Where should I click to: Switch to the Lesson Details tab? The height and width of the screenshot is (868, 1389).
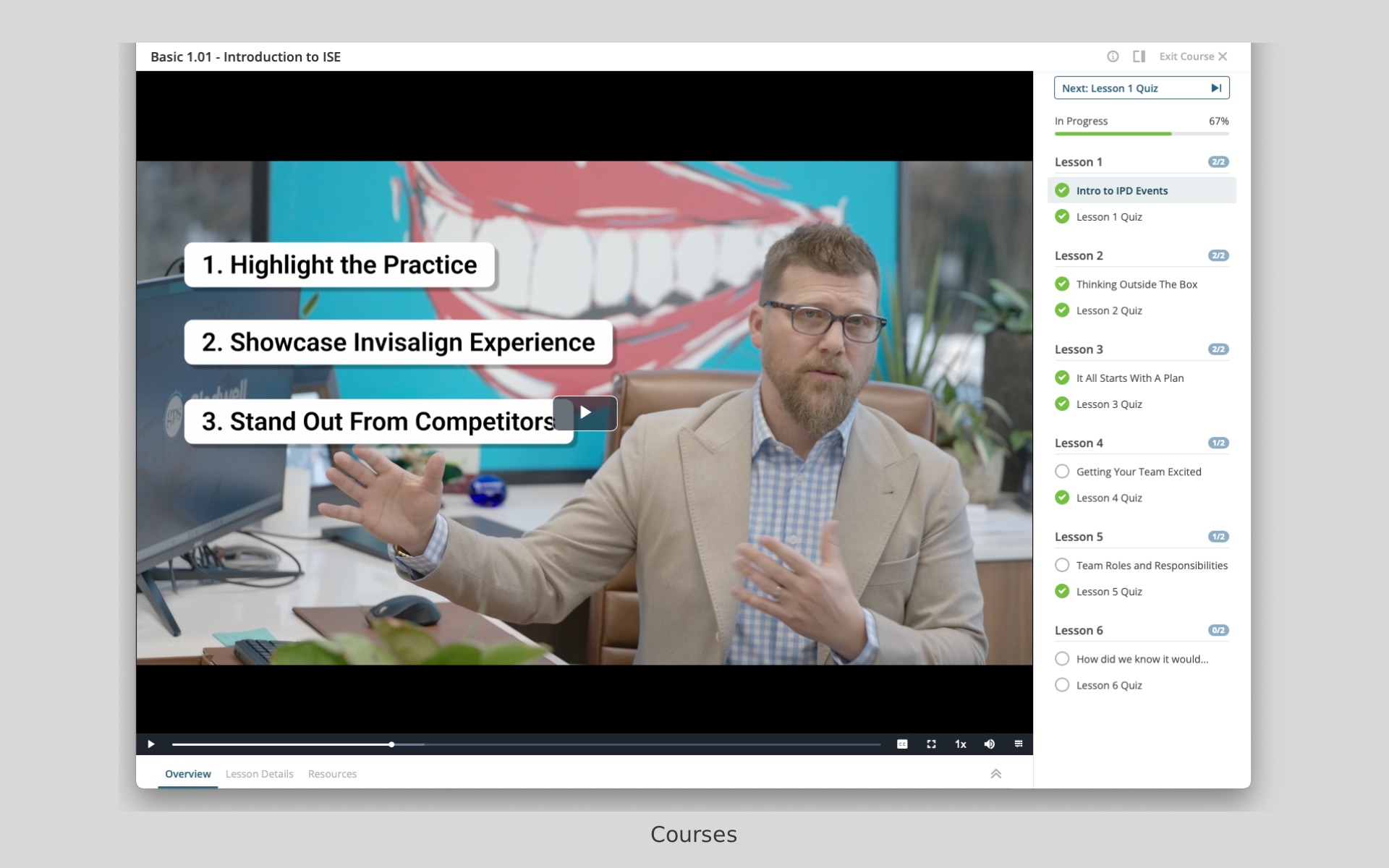pyautogui.click(x=259, y=774)
